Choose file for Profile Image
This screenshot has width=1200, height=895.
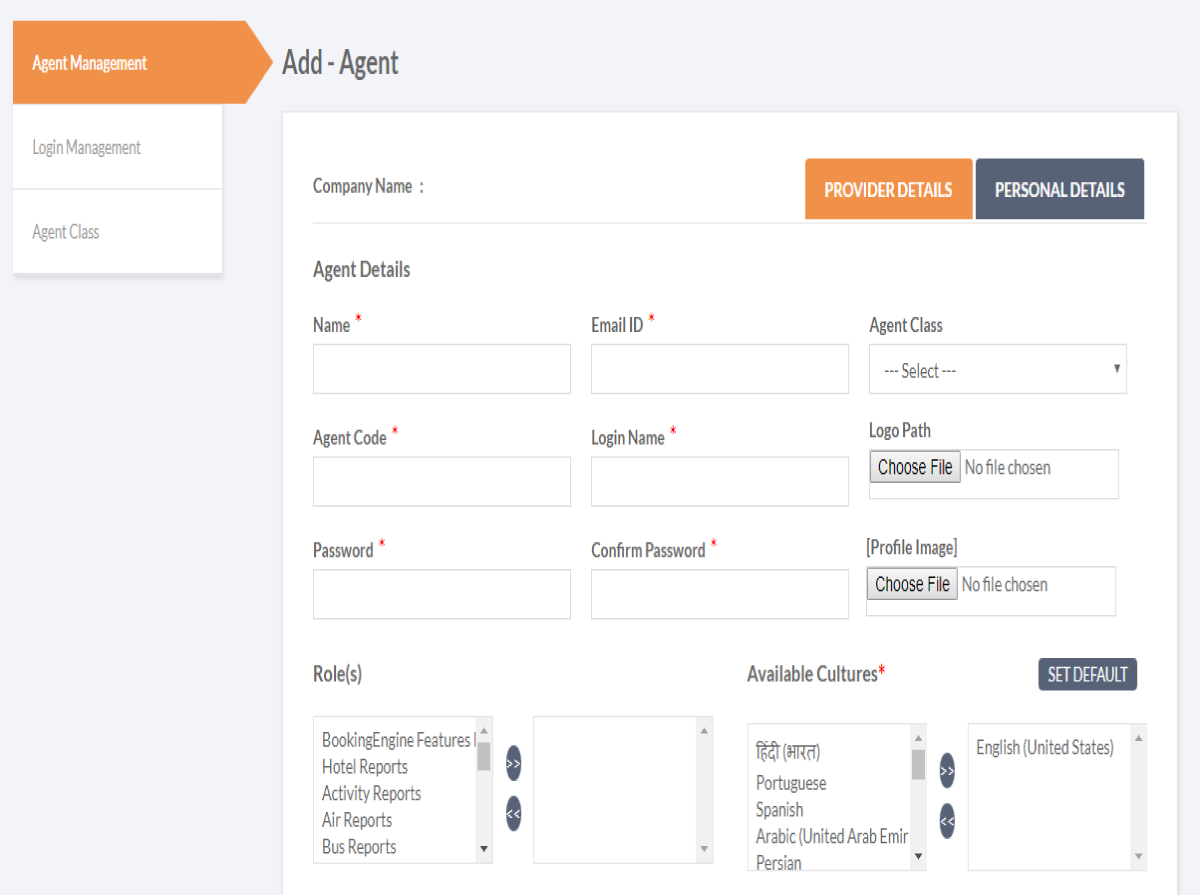912,584
